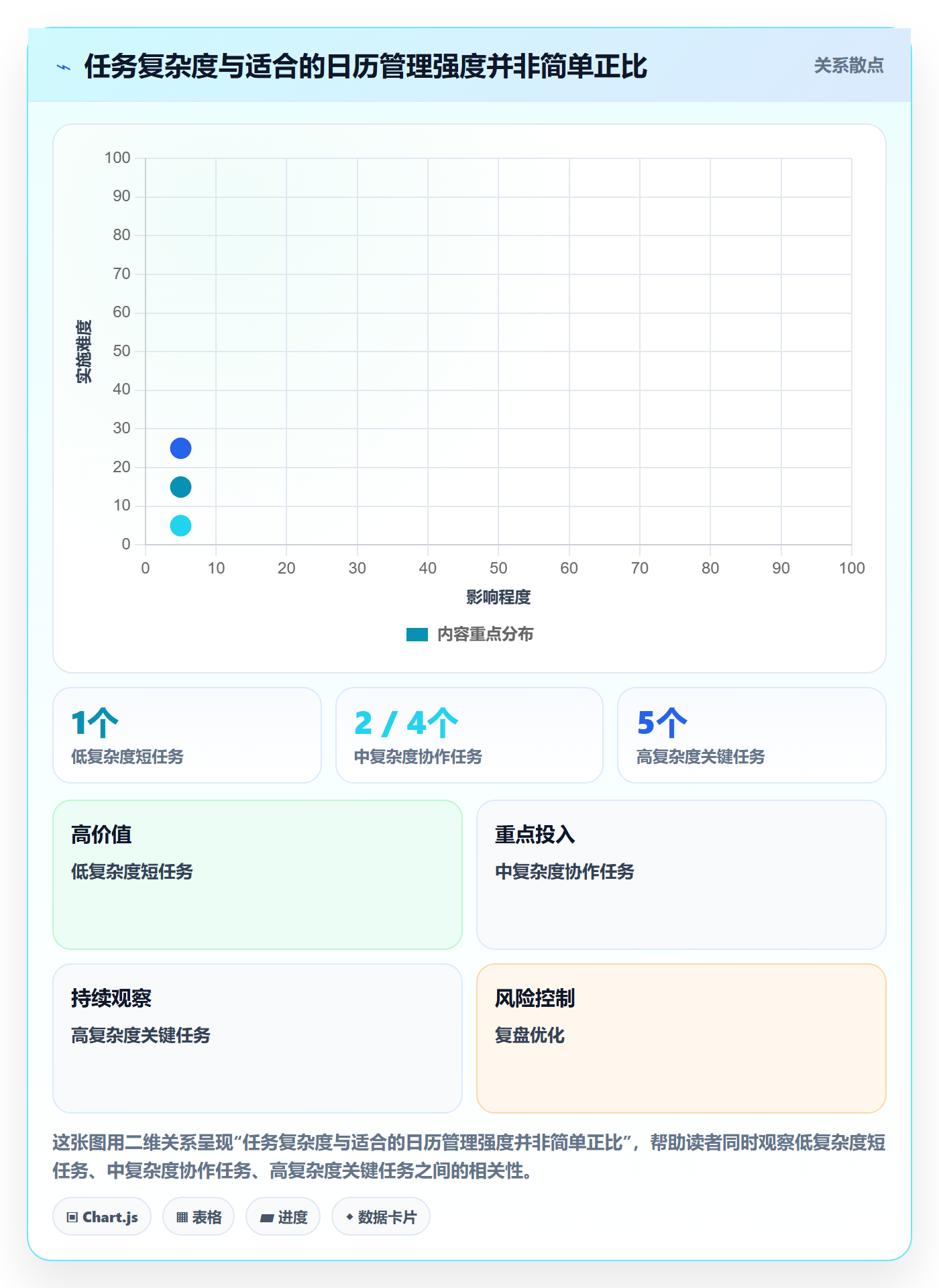Click the 关系散点 label in the header
This screenshot has width=939, height=1288.
[x=848, y=66]
